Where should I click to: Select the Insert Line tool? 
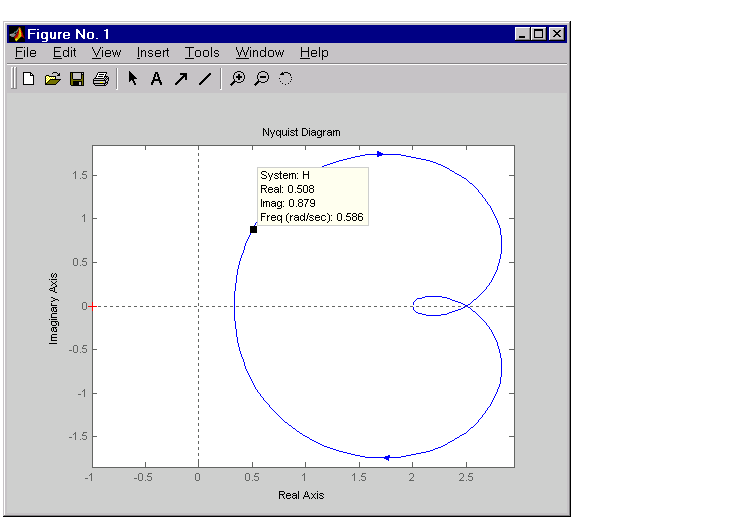point(204,79)
